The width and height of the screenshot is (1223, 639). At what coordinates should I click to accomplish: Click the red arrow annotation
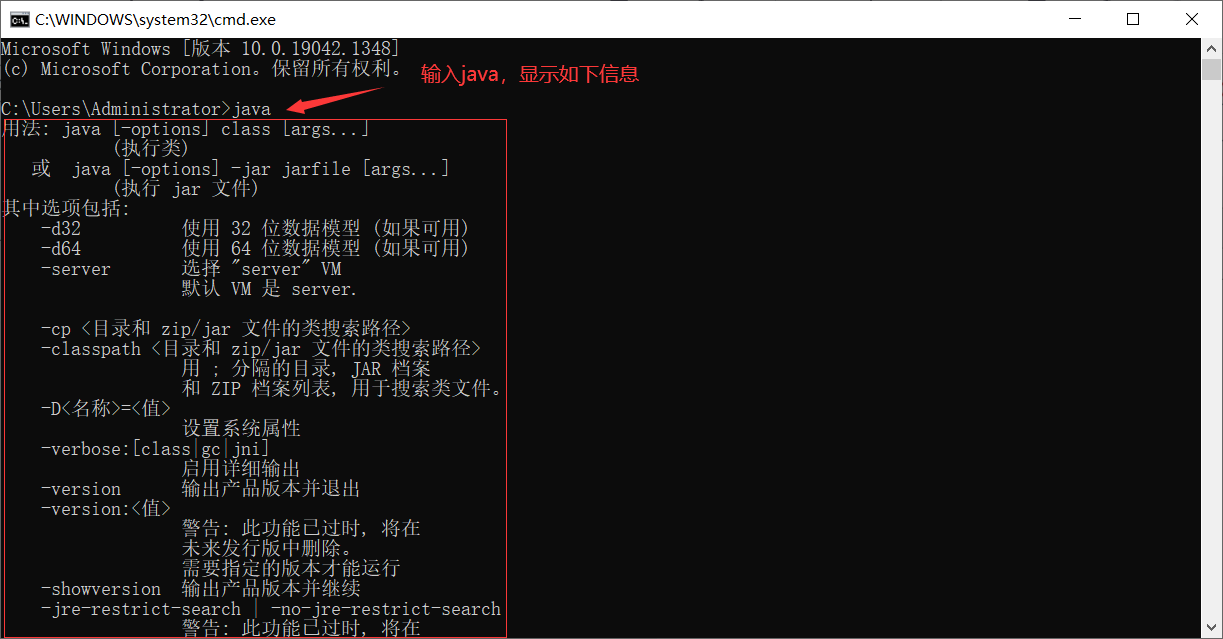335,99
